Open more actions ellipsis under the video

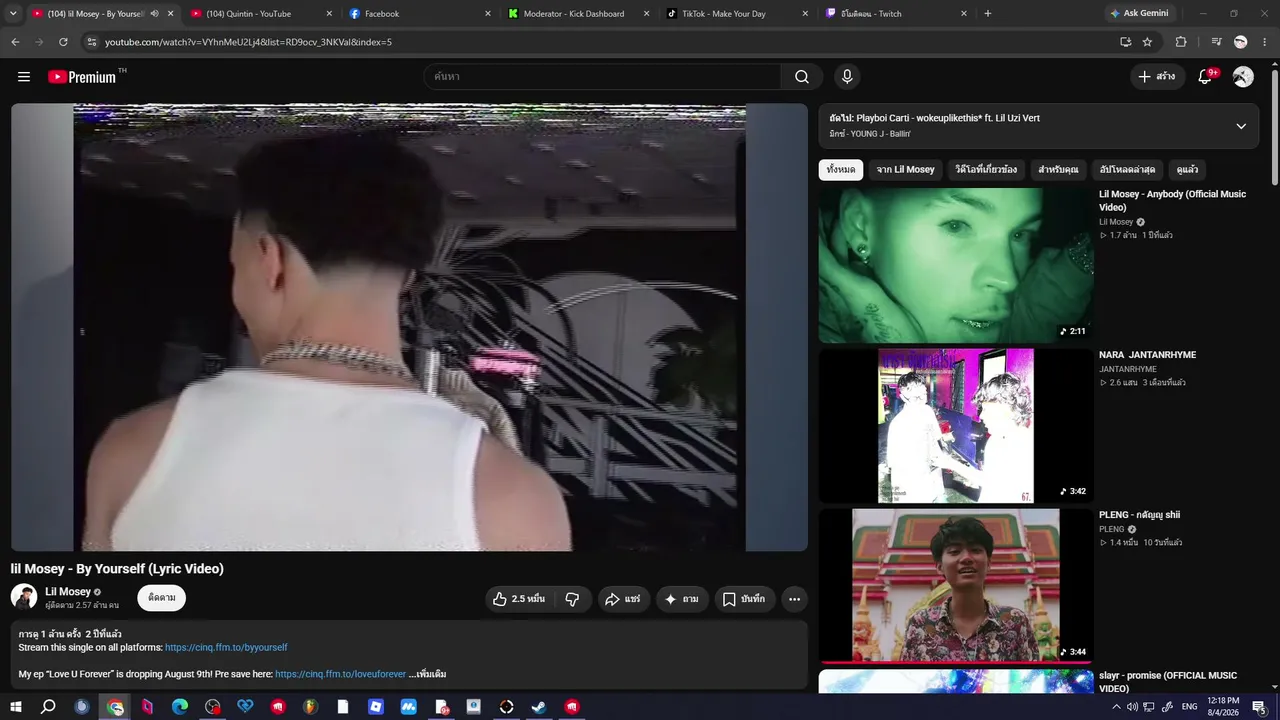click(794, 599)
